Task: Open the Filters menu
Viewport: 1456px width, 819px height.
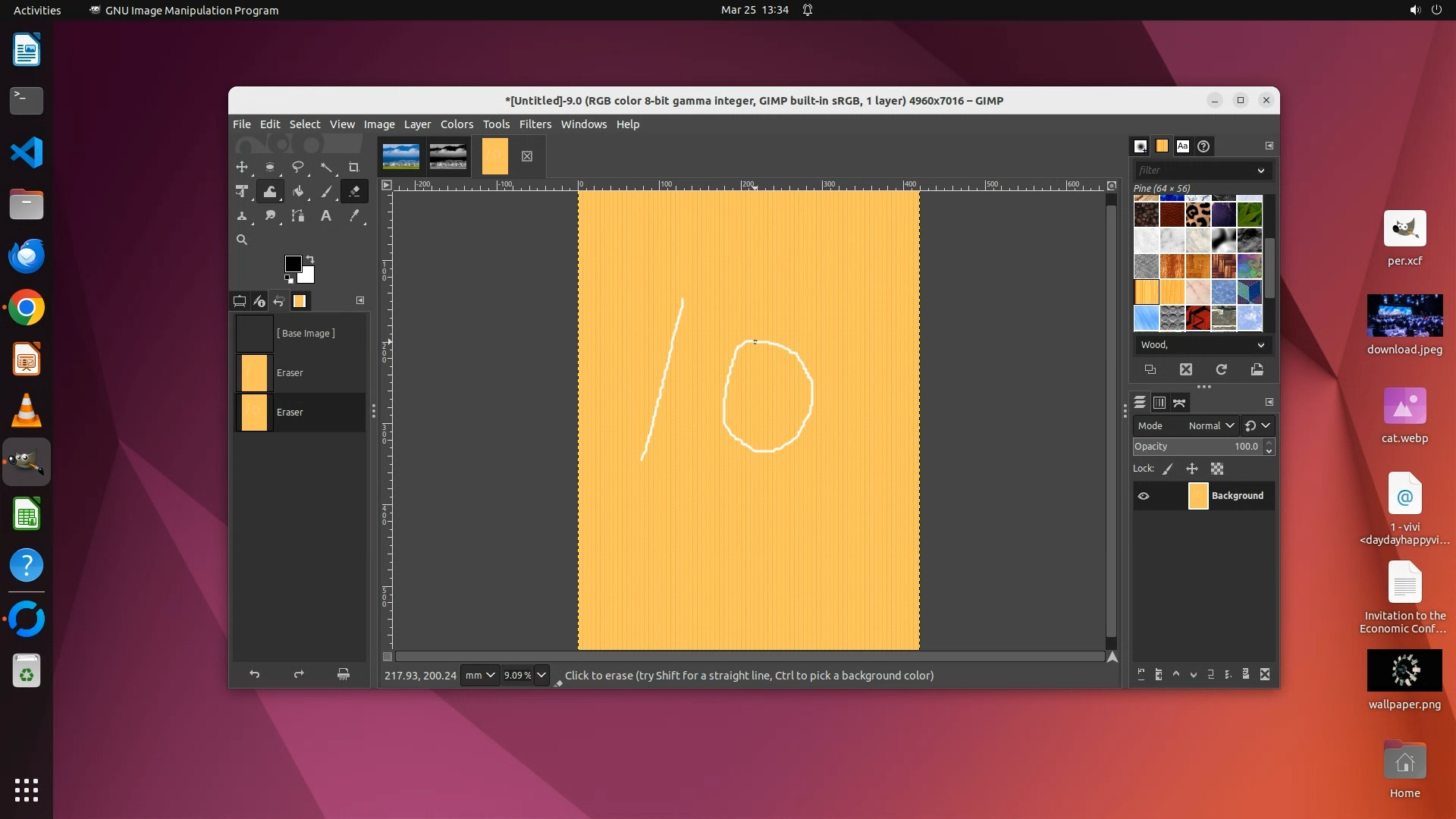Action: pos(535,124)
